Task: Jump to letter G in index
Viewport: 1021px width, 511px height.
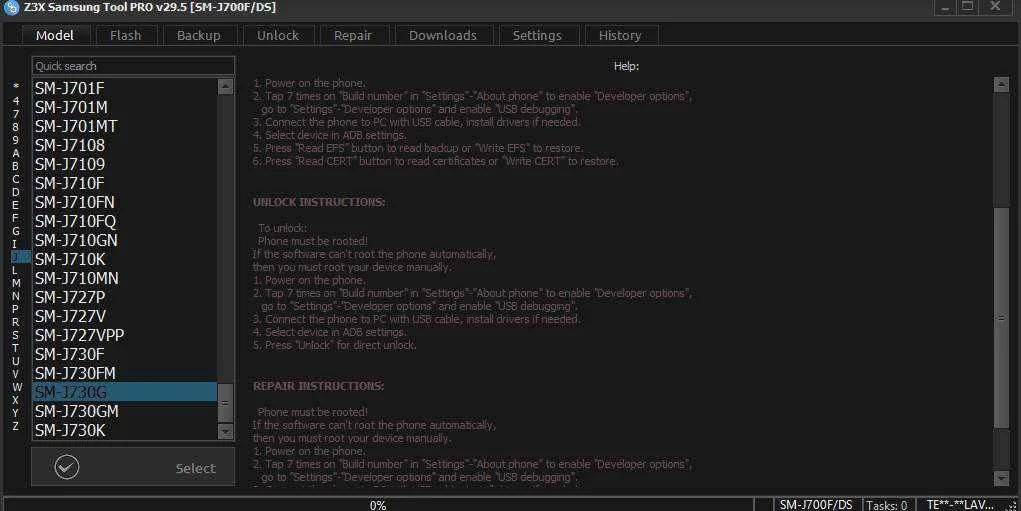Action: (16, 231)
